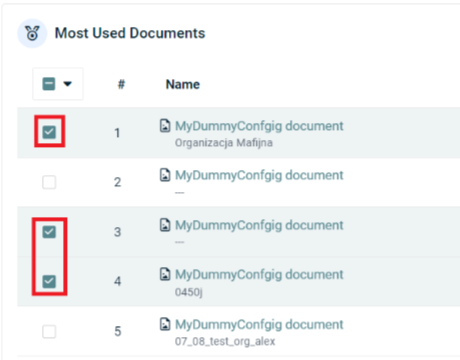
Task: Click the document icon in row 5
Action: (x=165, y=324)
